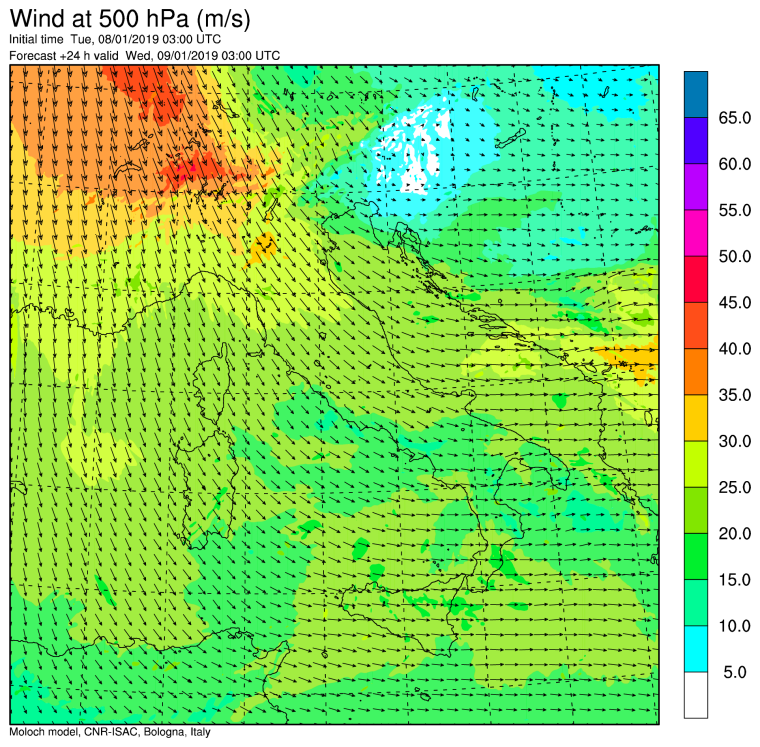Click the Moloch model credit text
Screen dimensions: 760x747
[110, 731]
